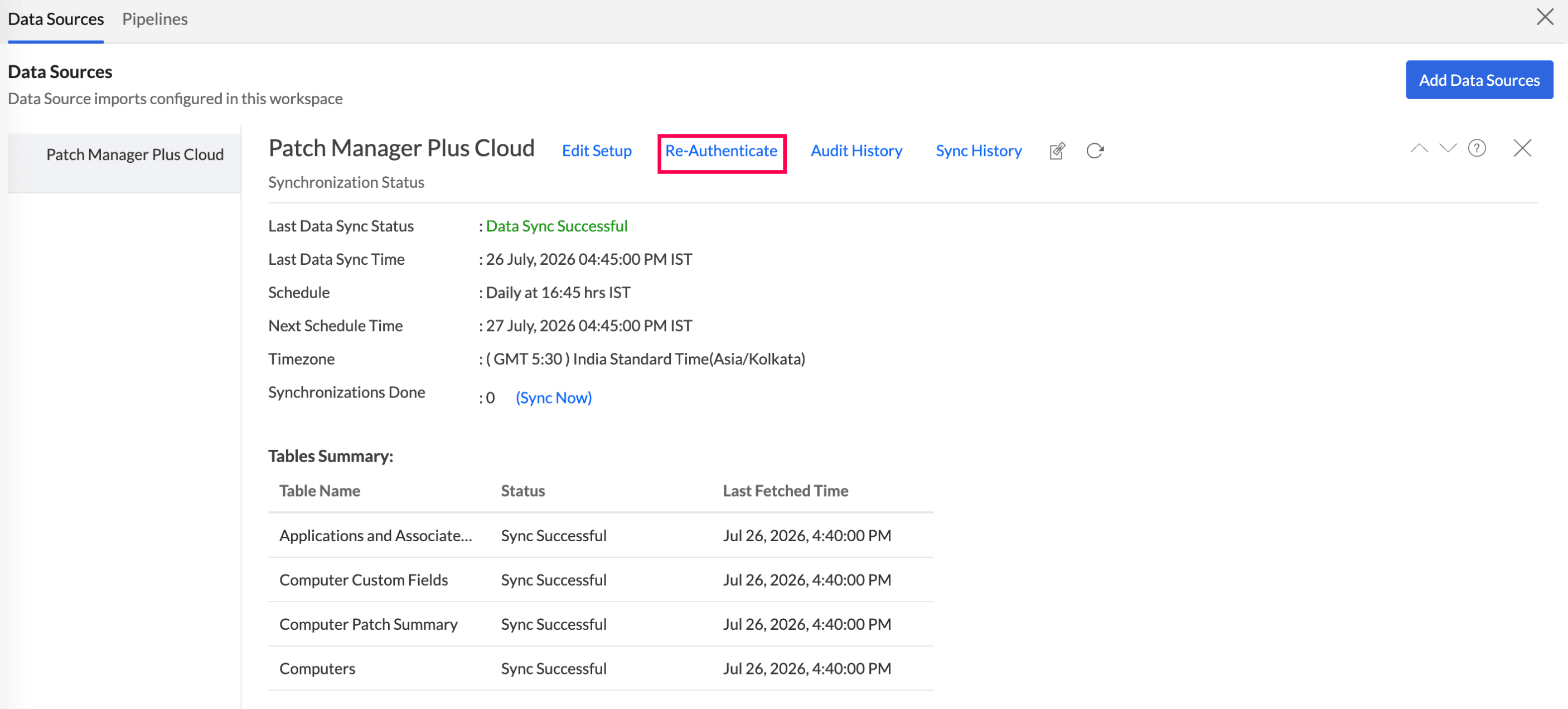1568x709 pixels.
Task: Click the Next Schedule Time value
Action: pyautogui.click(x=589, y=326)
